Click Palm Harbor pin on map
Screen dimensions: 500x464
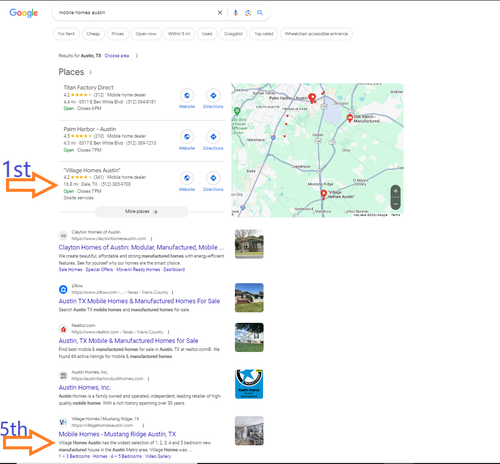[x=312, y=98]
